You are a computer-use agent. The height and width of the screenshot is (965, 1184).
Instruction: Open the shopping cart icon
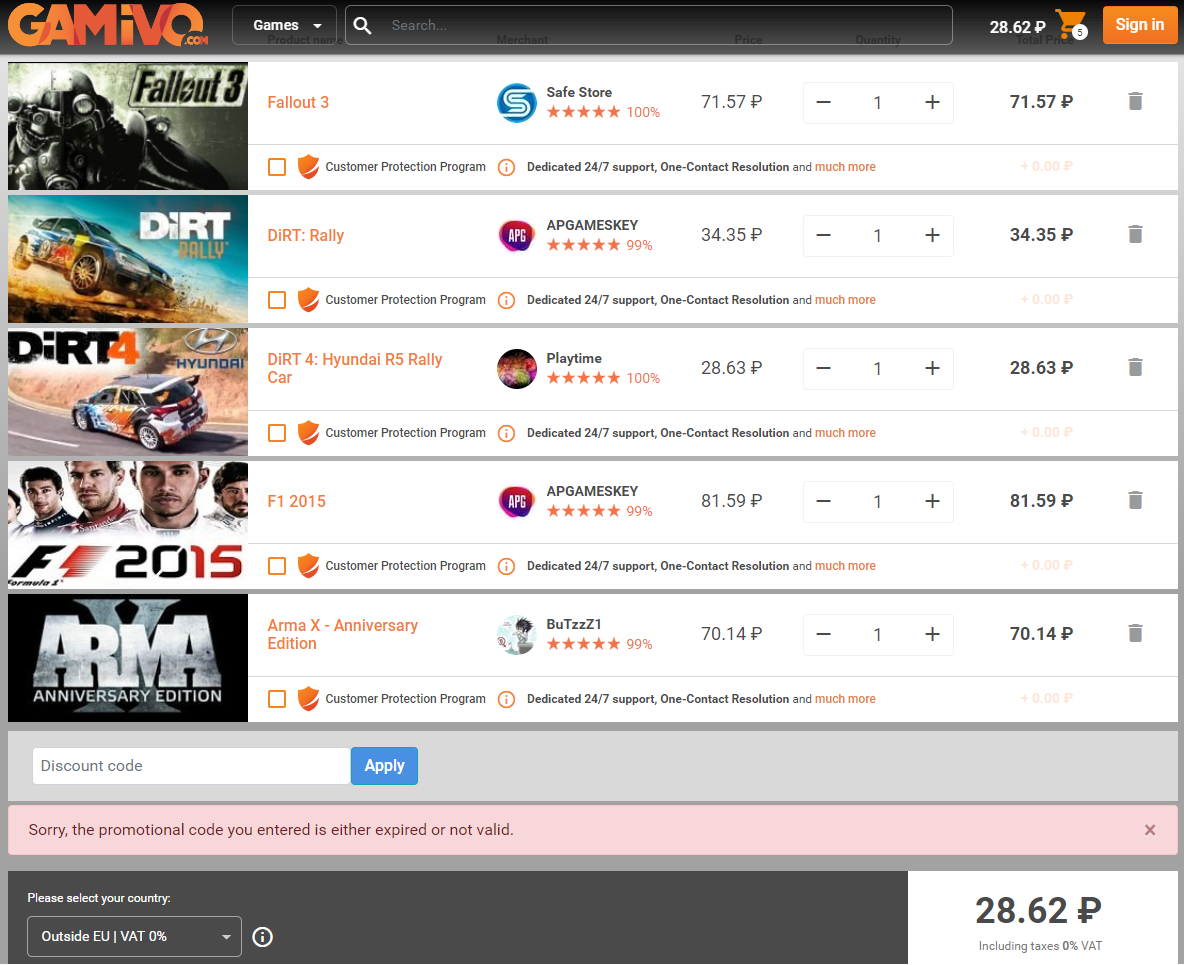pos(1071,25)
